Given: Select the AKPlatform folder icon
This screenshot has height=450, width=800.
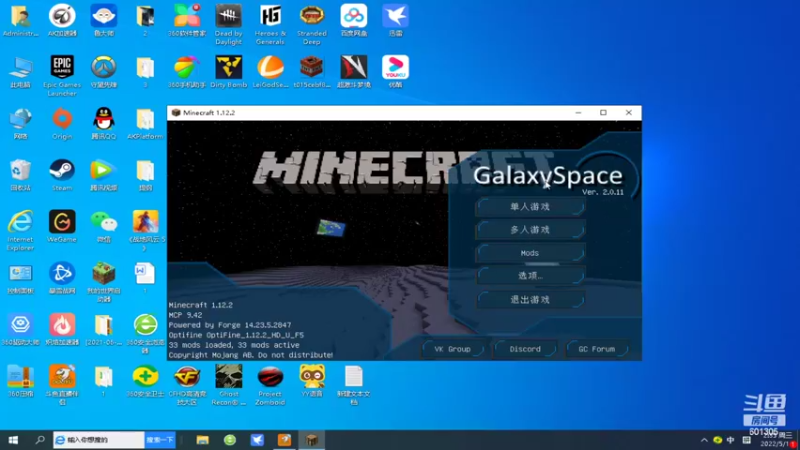Looking at the screenshot, I should point(145,123).
